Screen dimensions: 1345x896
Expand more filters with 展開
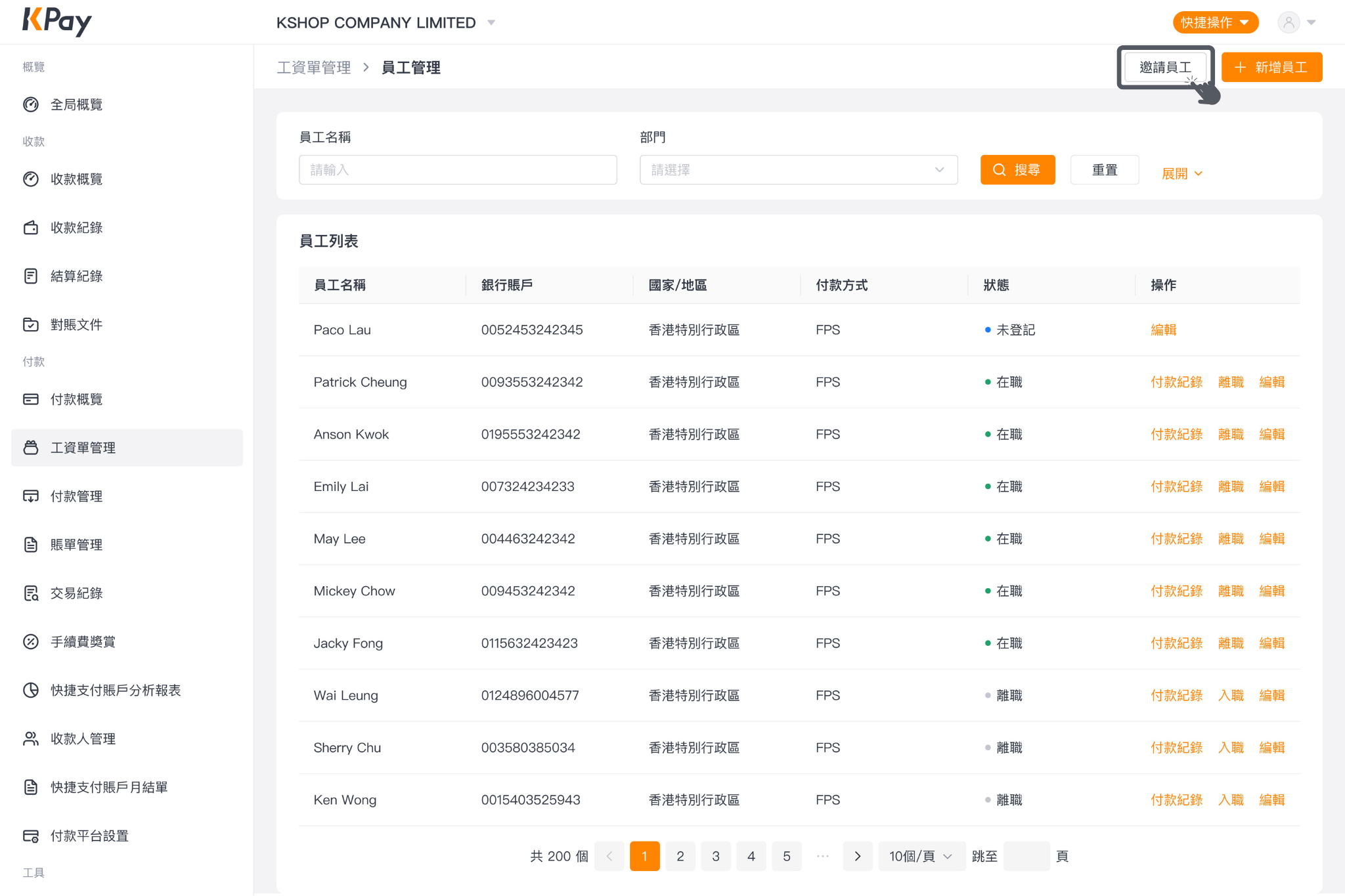(x=1182, y=173)
